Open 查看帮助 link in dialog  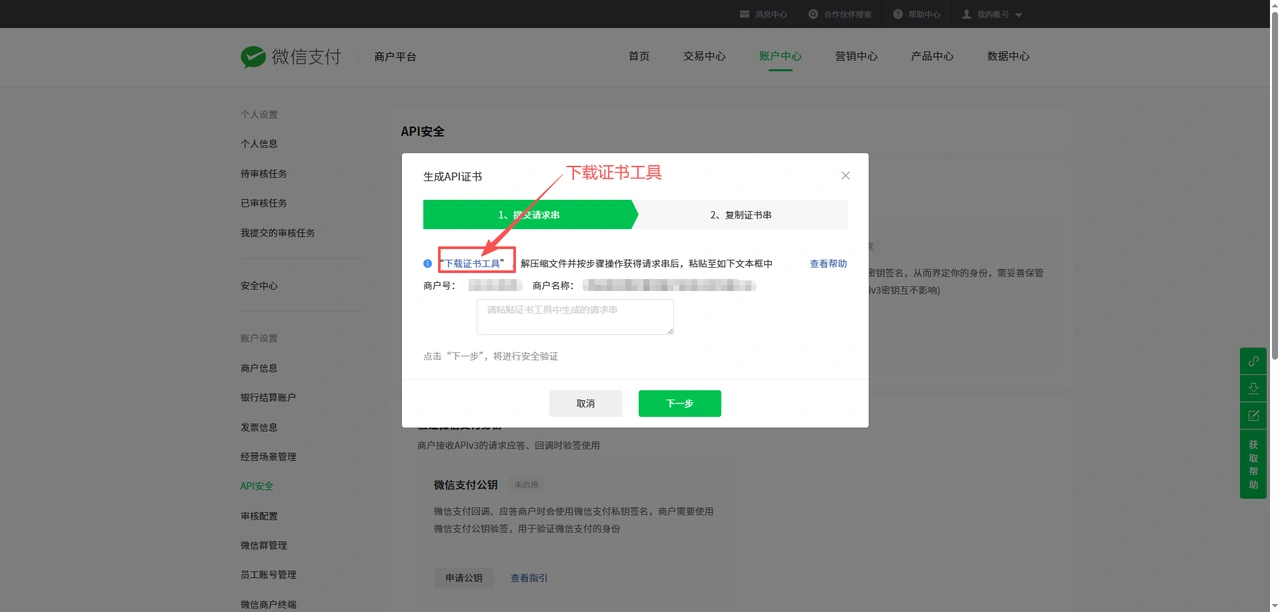[828, 264]
